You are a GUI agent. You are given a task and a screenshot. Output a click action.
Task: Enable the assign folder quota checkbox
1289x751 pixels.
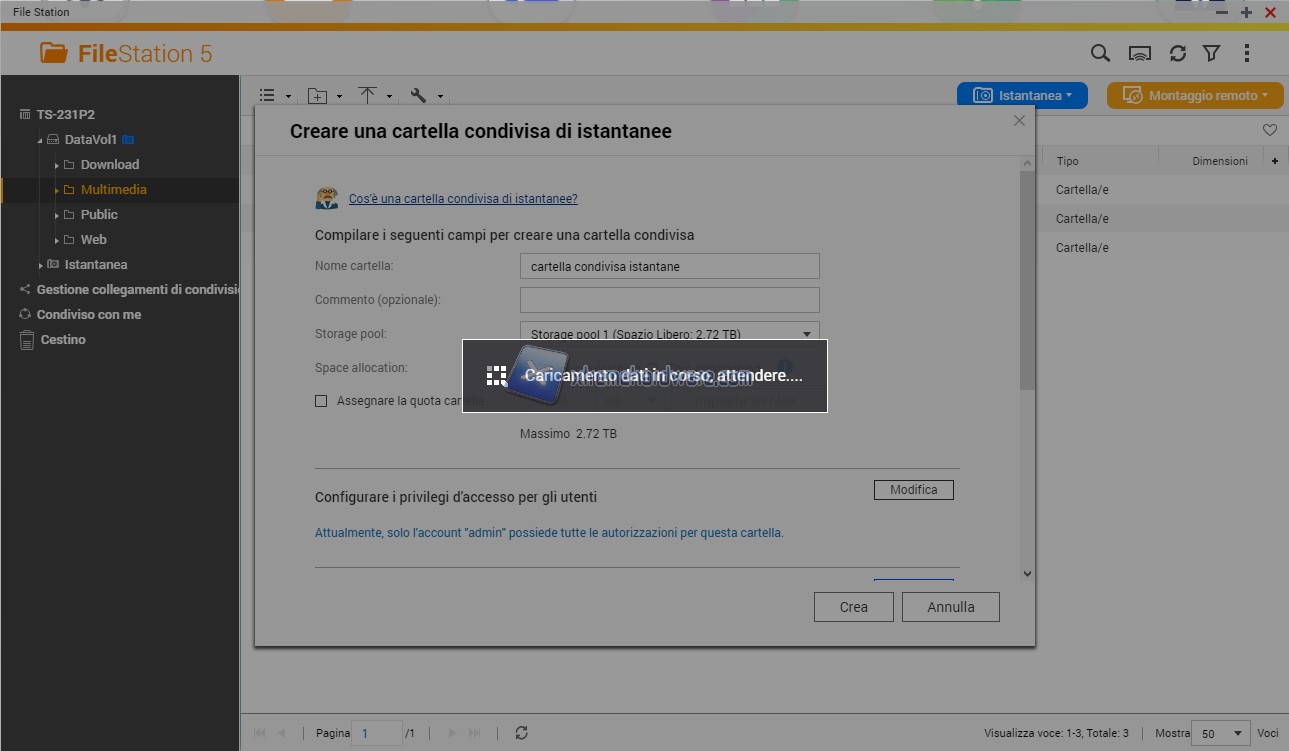coord(321,401)
